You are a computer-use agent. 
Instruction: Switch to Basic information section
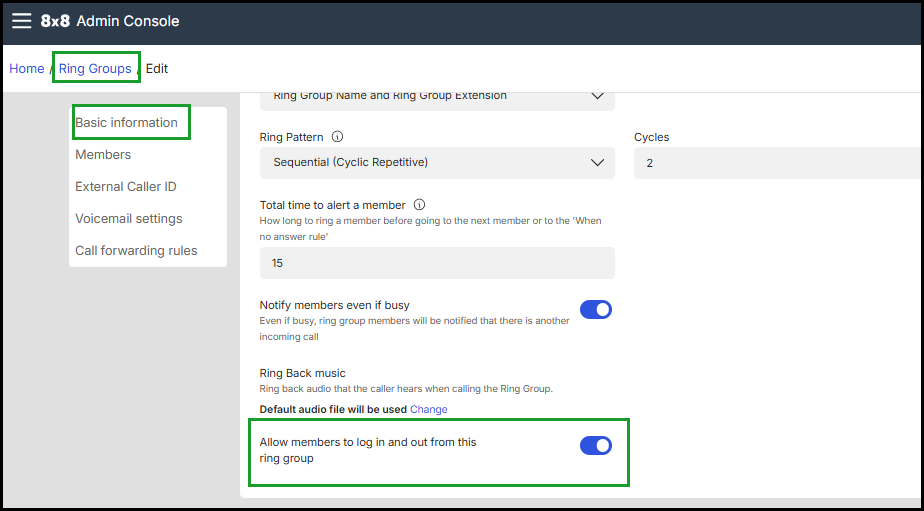coord(126,123)
